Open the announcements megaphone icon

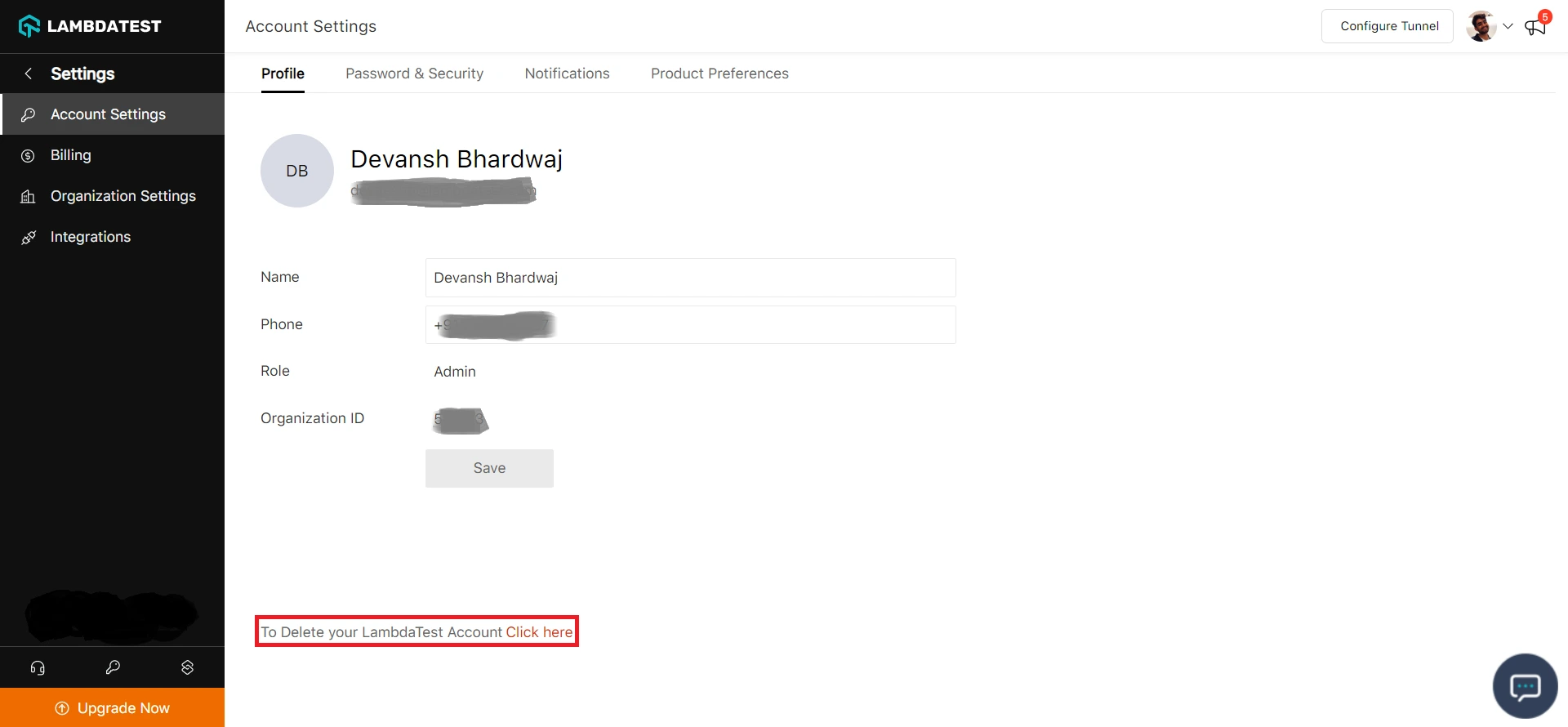tap(1535, 27)
